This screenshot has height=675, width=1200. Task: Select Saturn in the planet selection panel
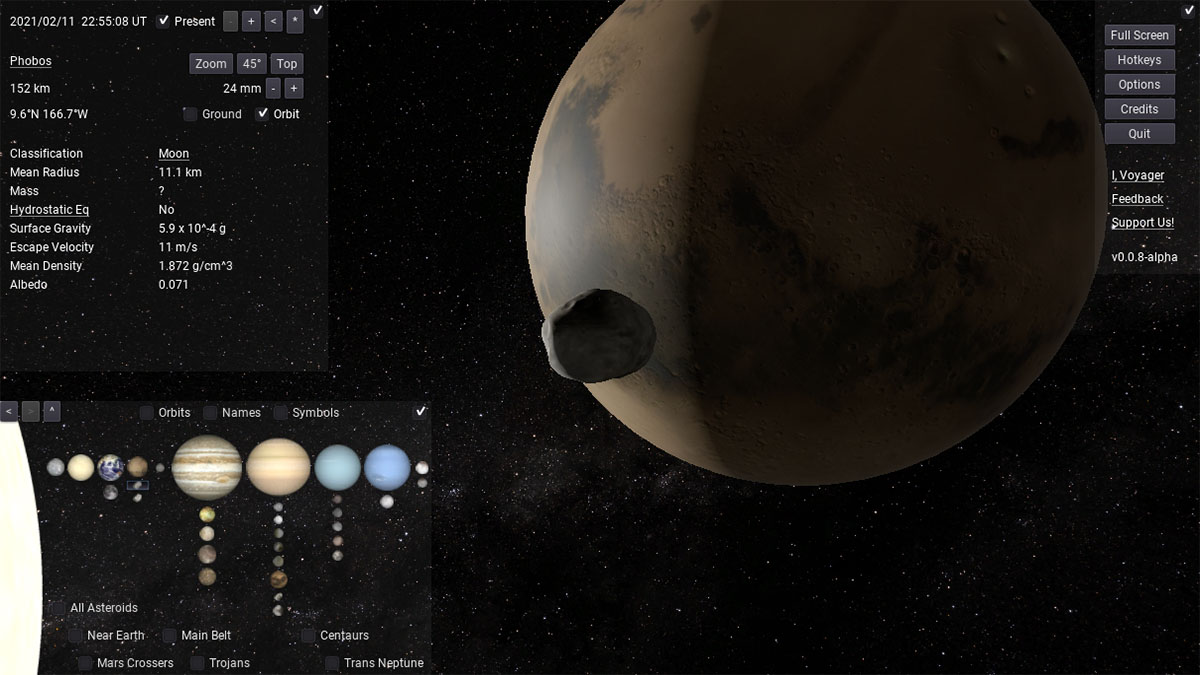click(x=278, y=467)
